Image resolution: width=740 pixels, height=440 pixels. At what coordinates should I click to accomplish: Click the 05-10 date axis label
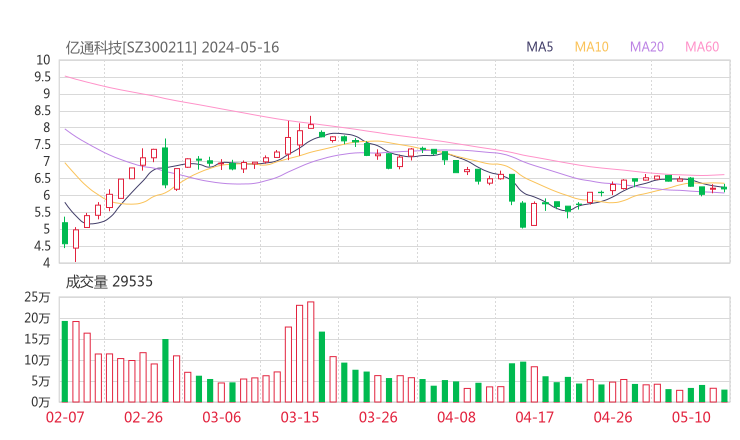tap(691, 417)
